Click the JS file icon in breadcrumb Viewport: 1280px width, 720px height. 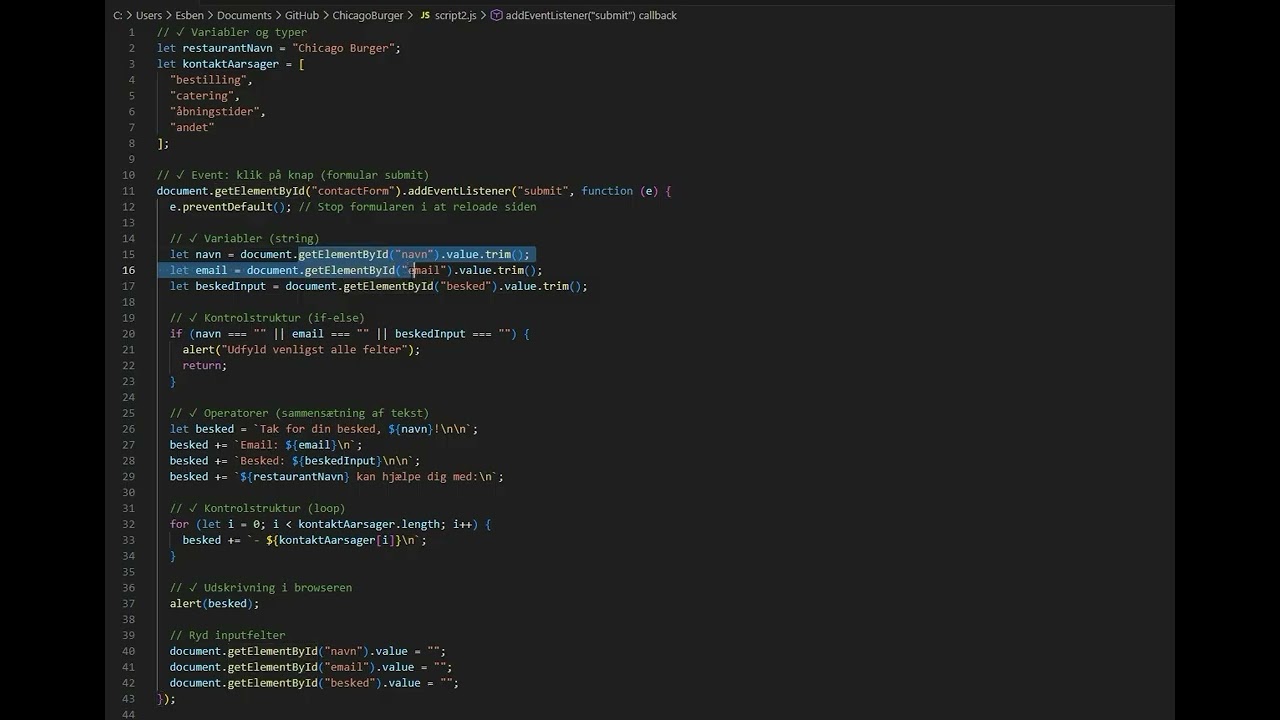coord(425,16)
